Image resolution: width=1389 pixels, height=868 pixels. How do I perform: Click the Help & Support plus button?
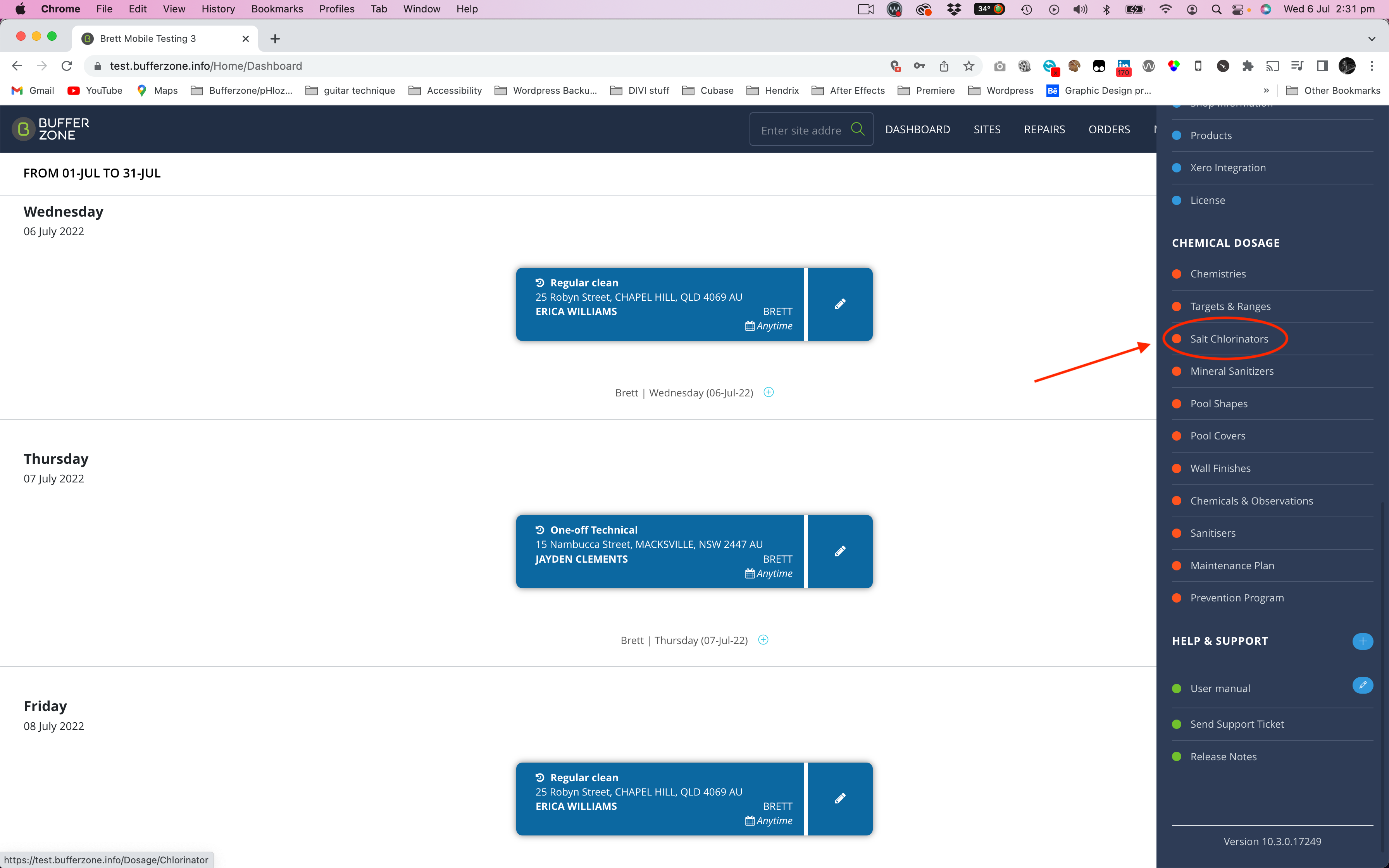1363,641
